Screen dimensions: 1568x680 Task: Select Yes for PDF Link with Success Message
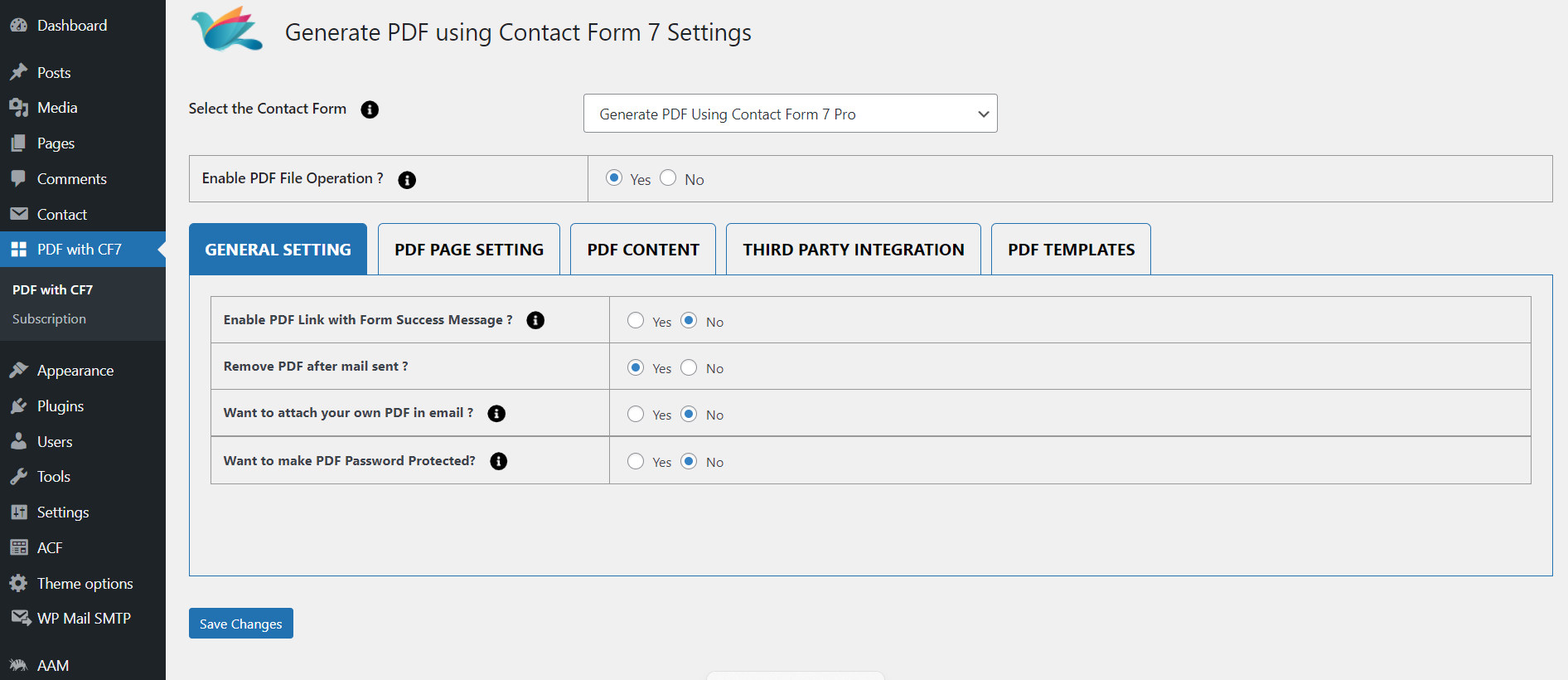point(636,321)
